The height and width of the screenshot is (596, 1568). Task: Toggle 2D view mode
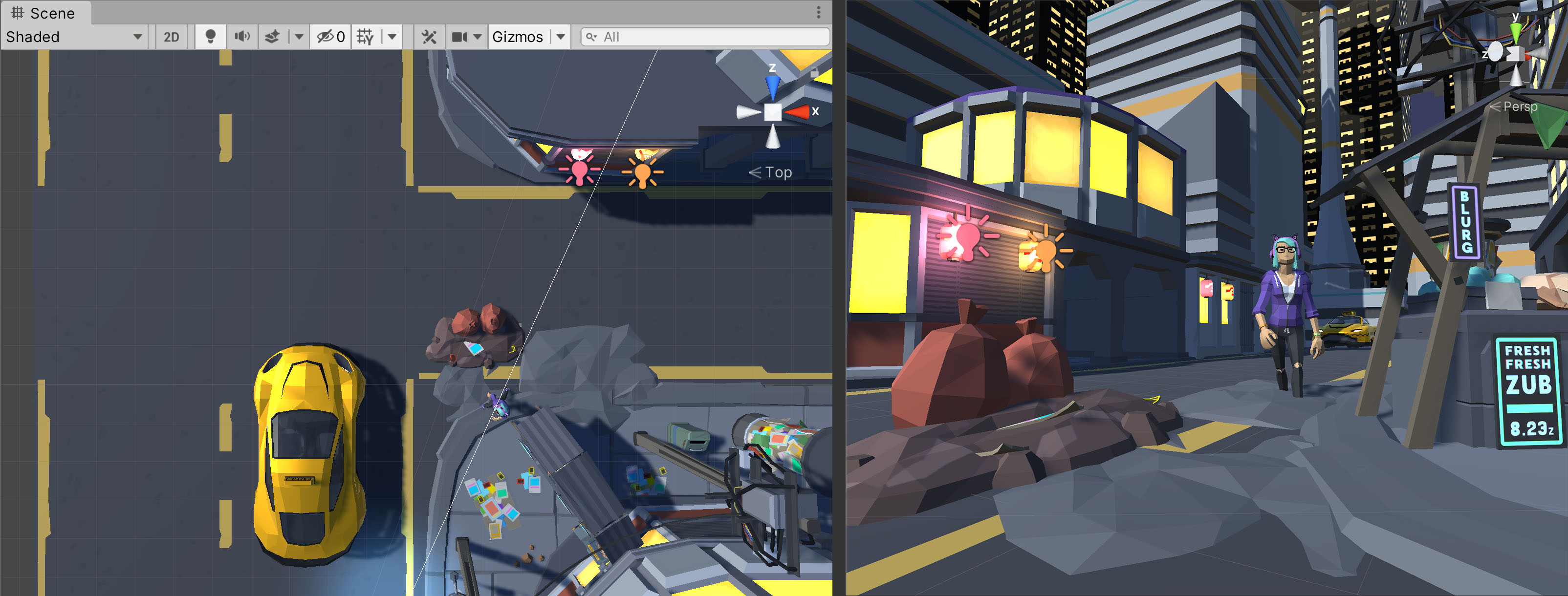(172, 37)
